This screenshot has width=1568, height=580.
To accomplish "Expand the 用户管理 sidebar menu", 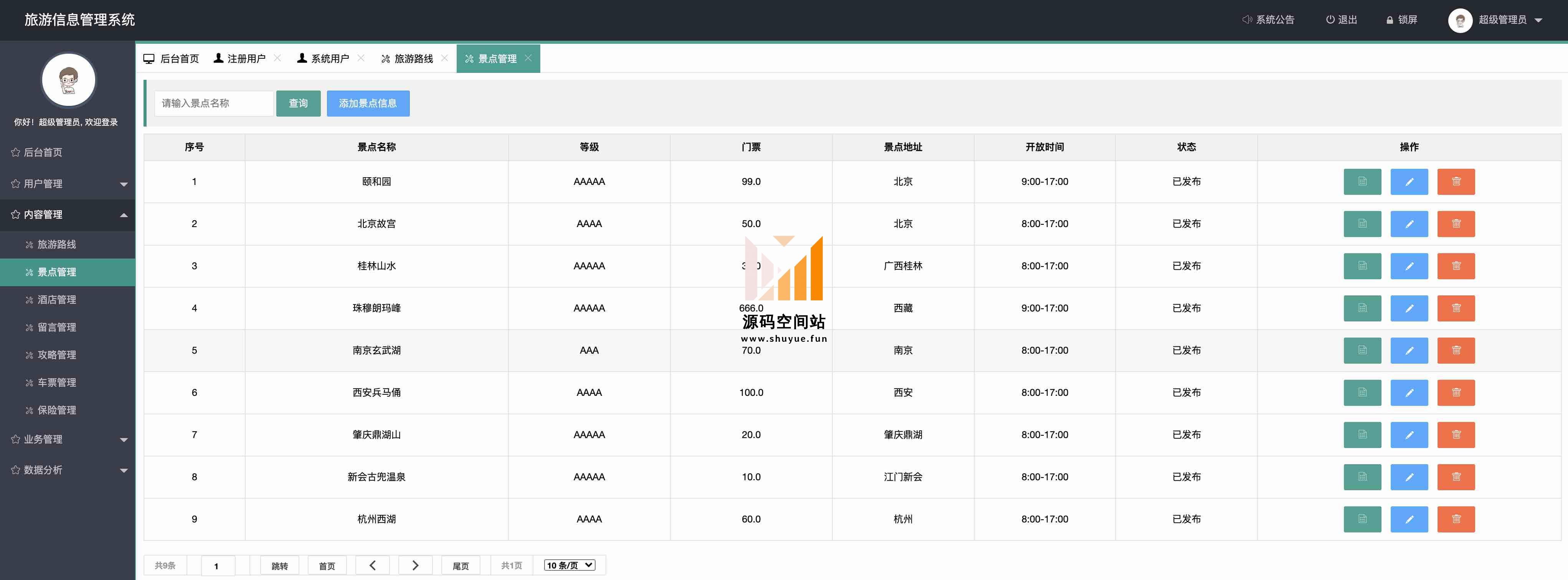I will click(x=68, y=184).
